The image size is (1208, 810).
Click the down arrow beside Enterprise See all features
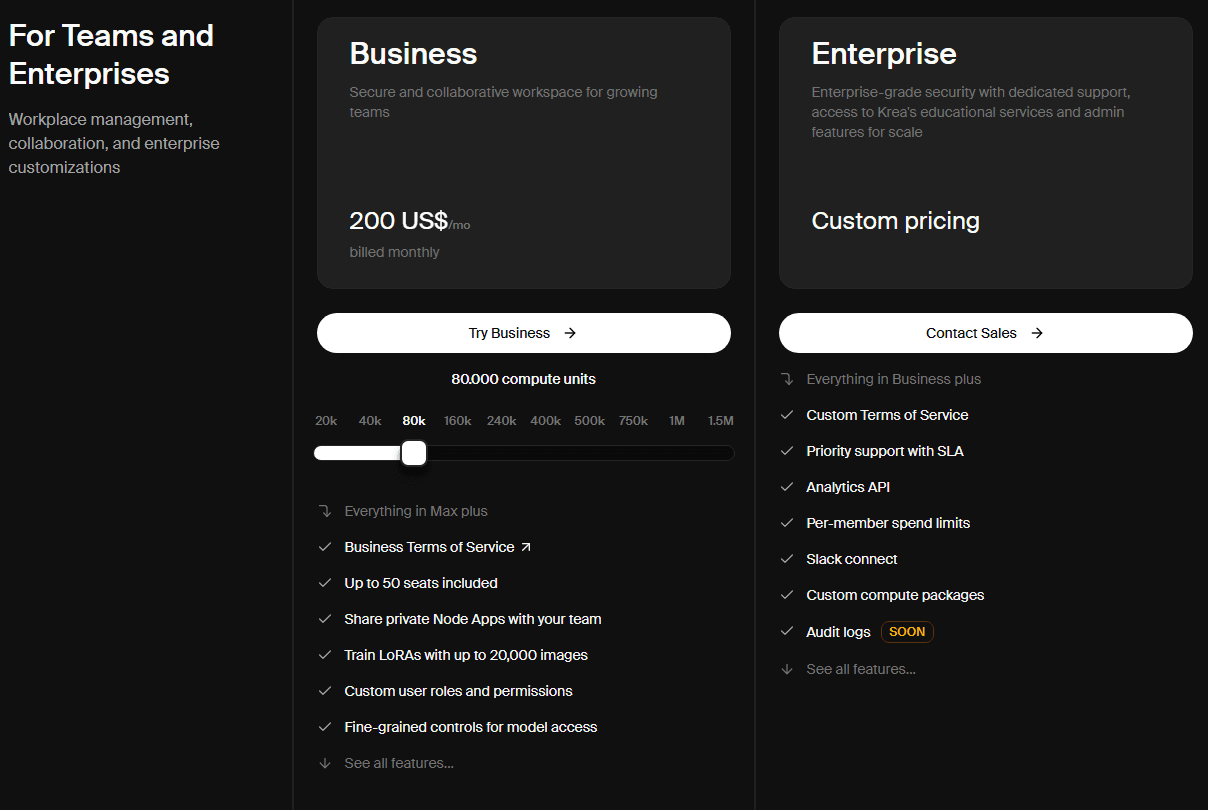[787, 669]
